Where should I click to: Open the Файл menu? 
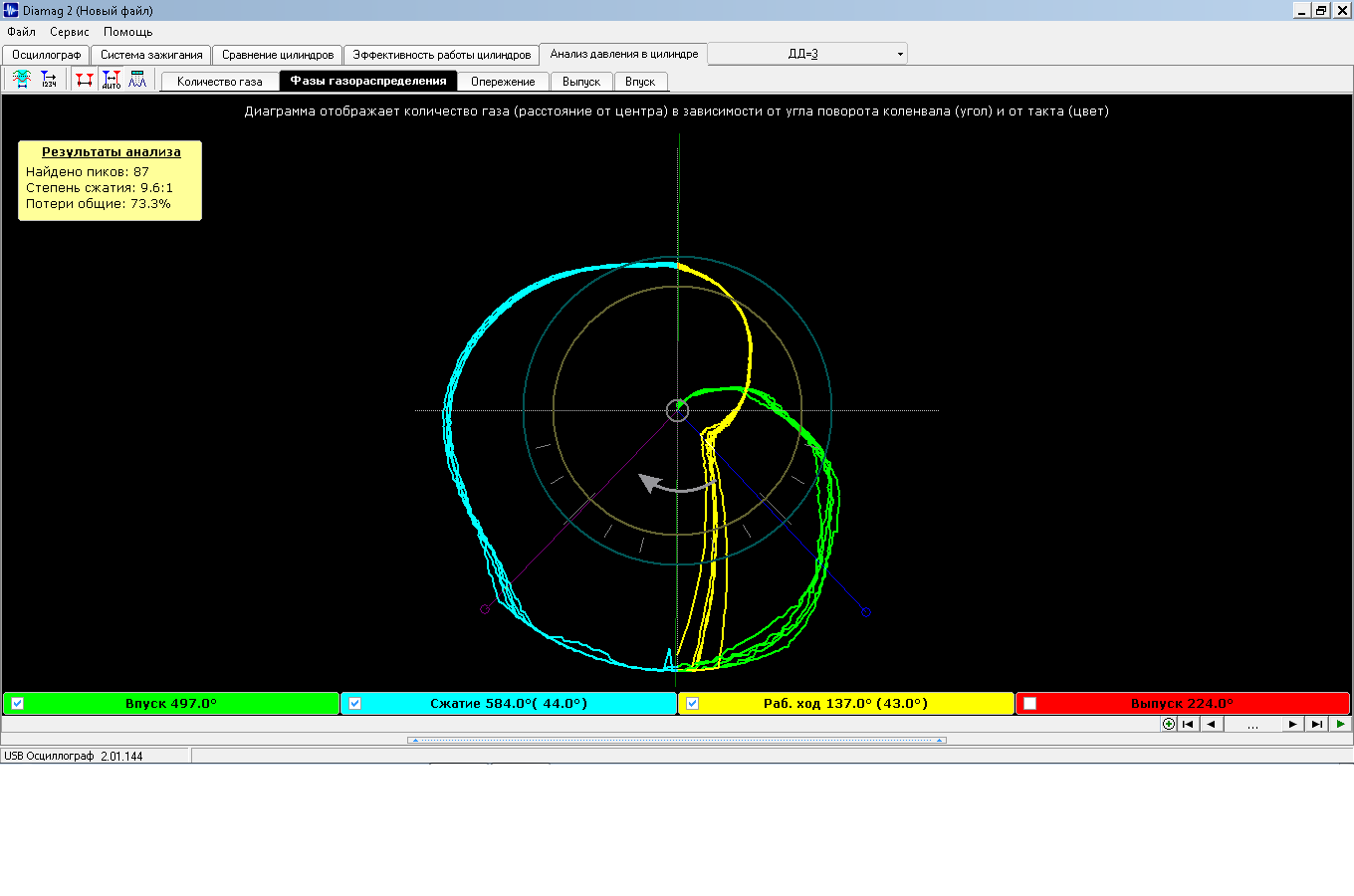point(21,32)
